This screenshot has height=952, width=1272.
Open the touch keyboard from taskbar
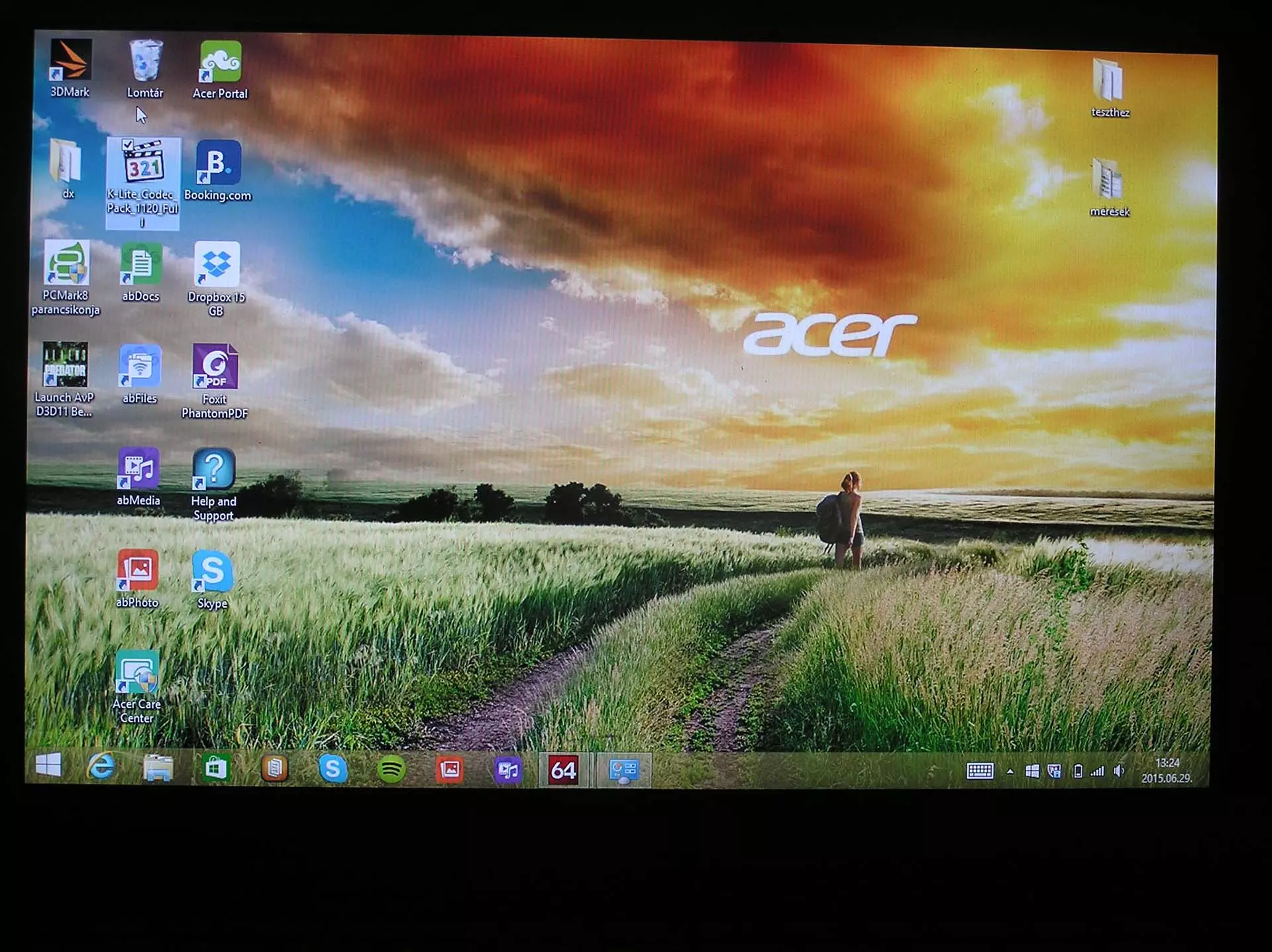pos(980,771)
